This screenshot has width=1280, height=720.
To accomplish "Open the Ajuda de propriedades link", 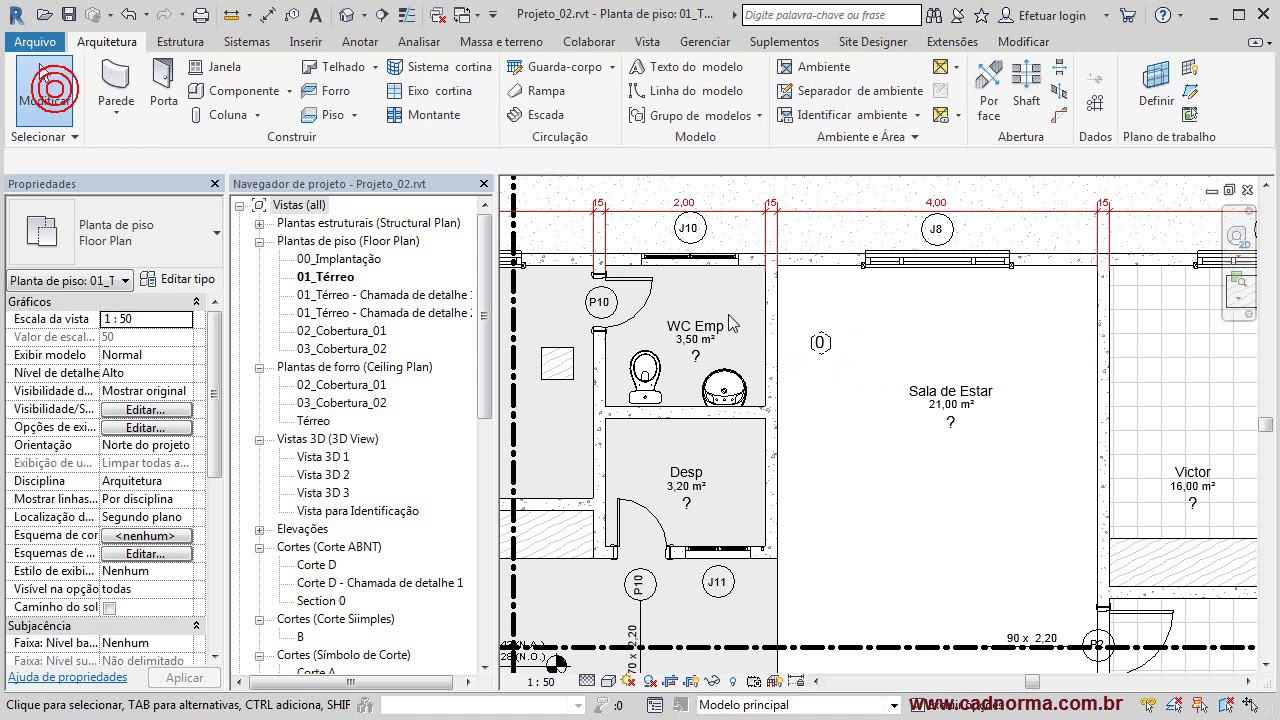I will [68, 677].
